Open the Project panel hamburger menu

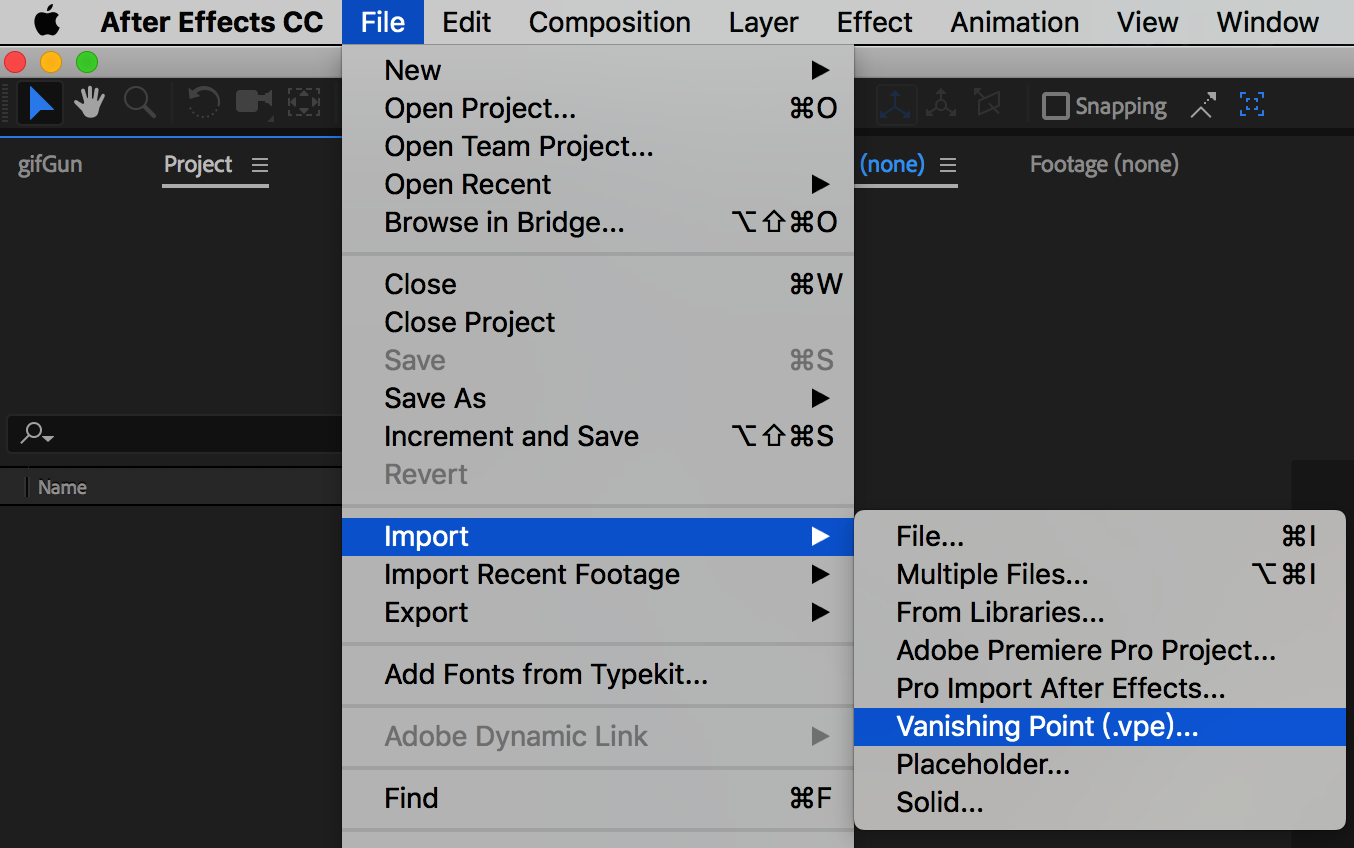260,165
